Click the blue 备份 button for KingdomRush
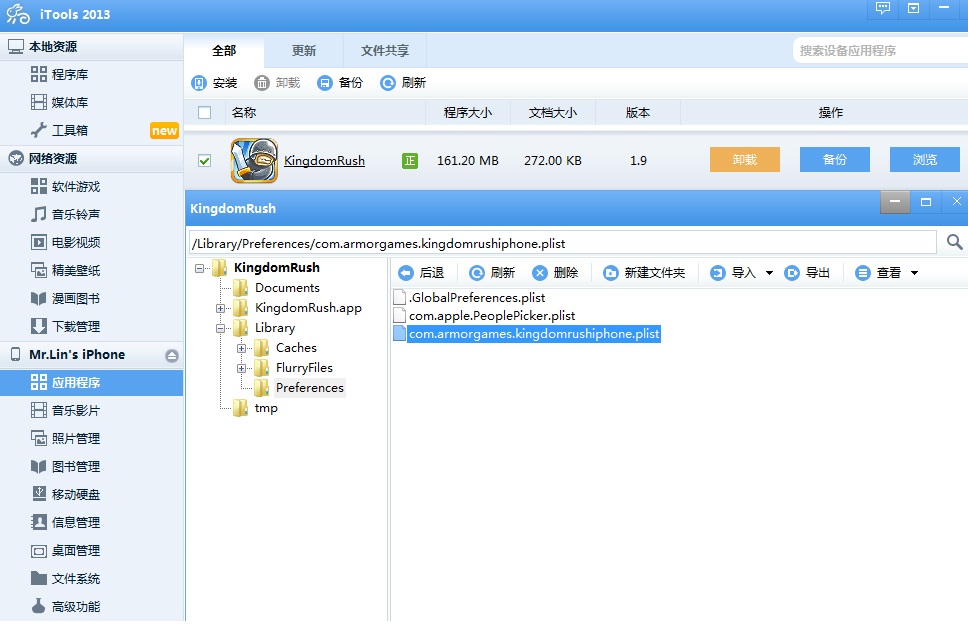 coord(835,160)
